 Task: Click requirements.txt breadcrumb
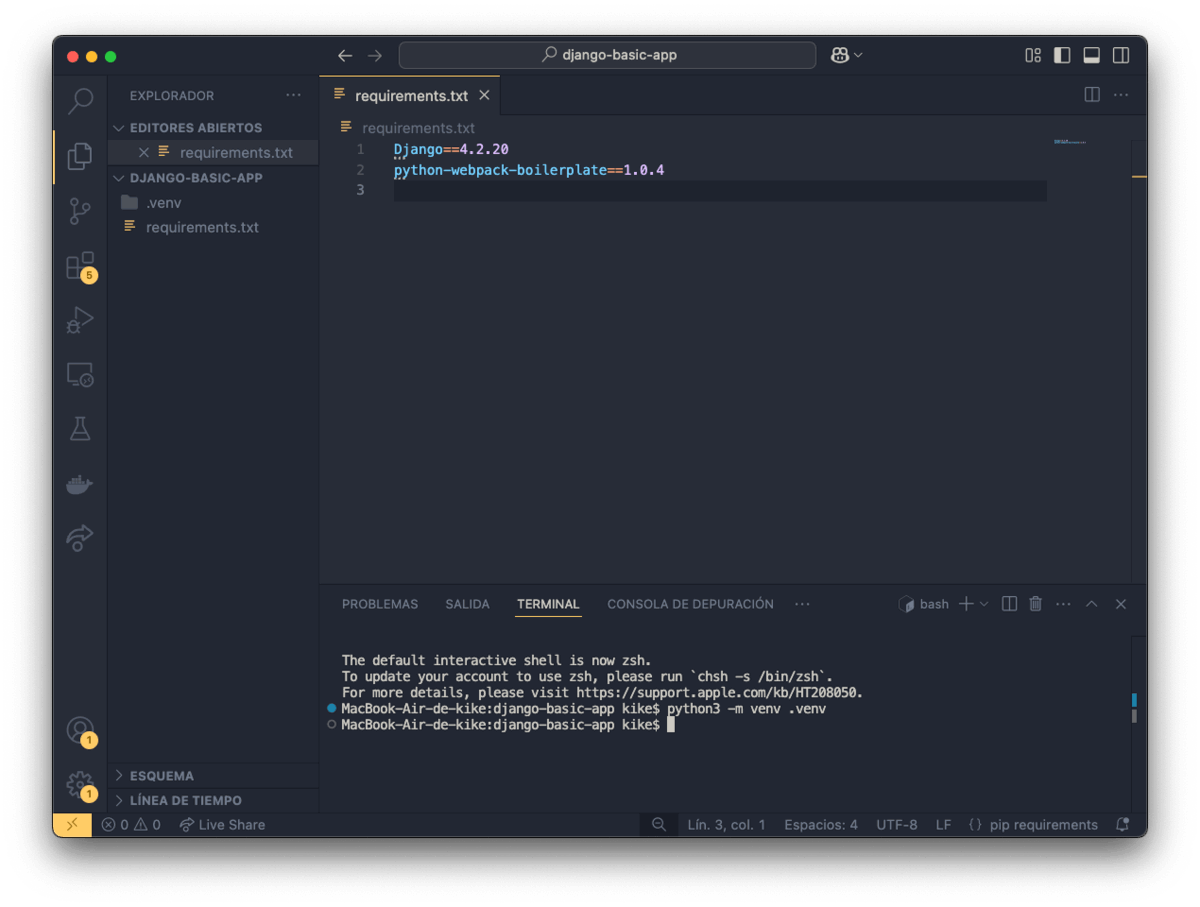(x=418, y=128)
